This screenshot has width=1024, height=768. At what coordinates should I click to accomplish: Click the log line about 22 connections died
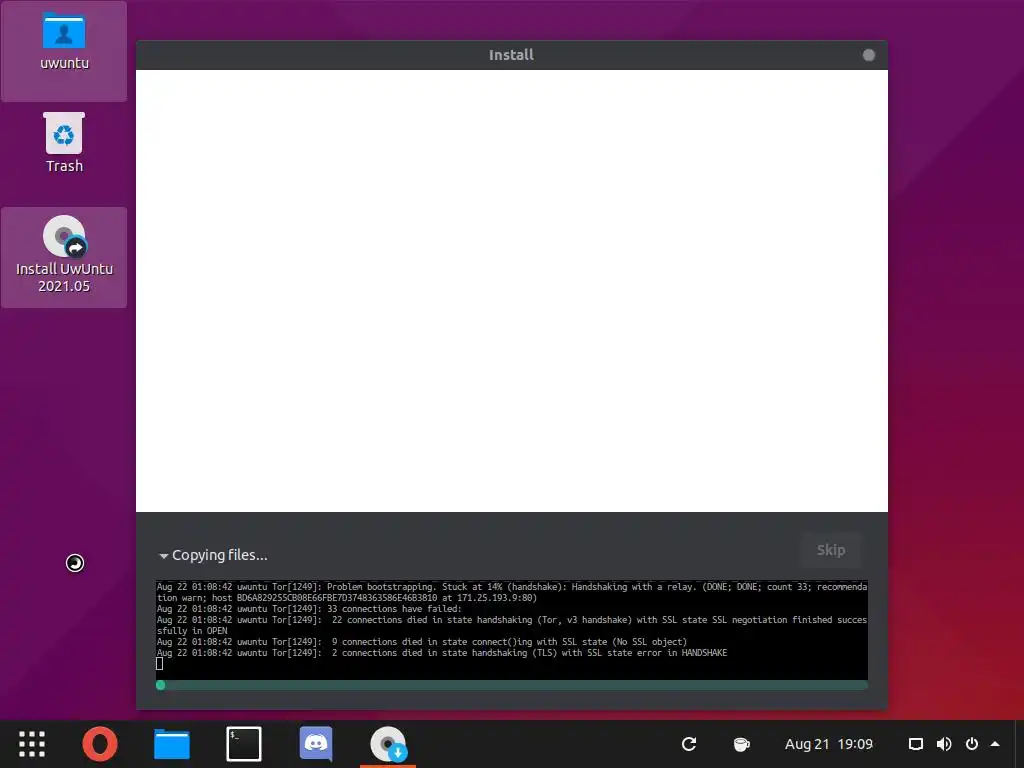(512, 625)
